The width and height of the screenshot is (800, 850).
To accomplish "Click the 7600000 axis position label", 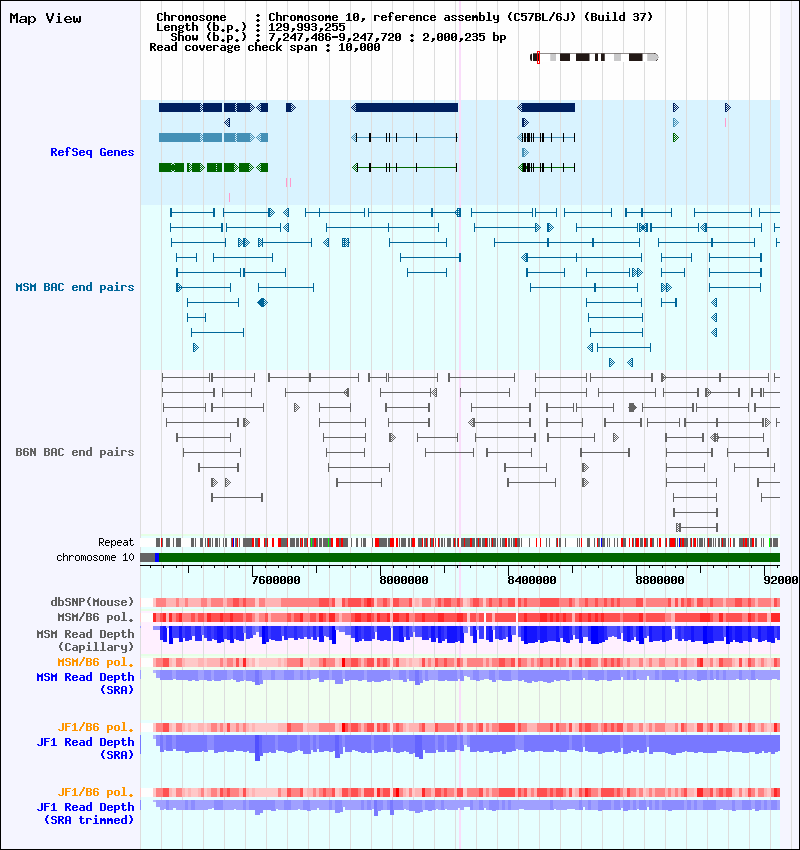I will coord(276,580).
